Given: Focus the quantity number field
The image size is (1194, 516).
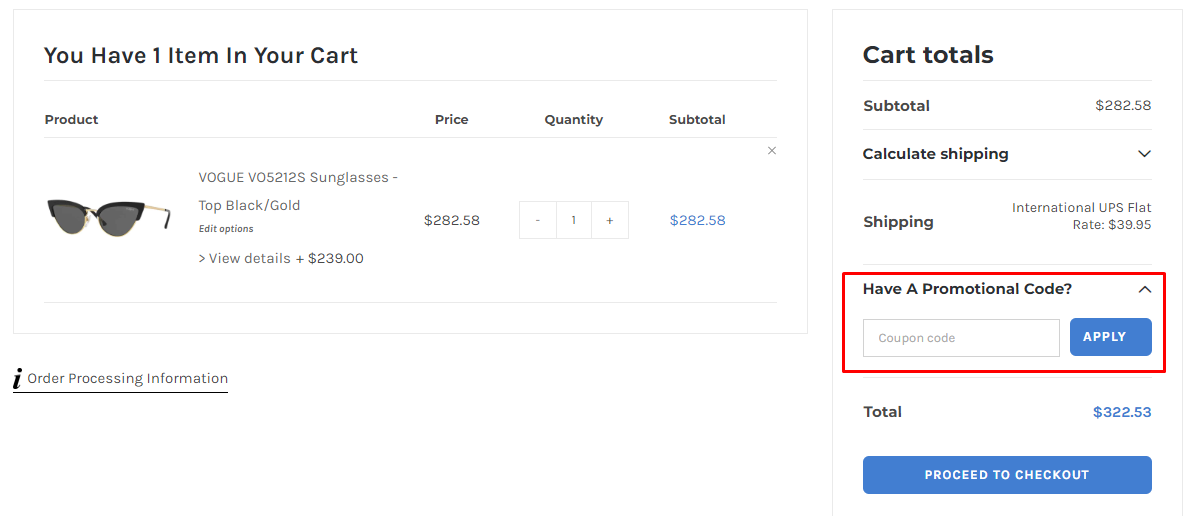Looking at the screenshot, I should click(x=574, y=220).
